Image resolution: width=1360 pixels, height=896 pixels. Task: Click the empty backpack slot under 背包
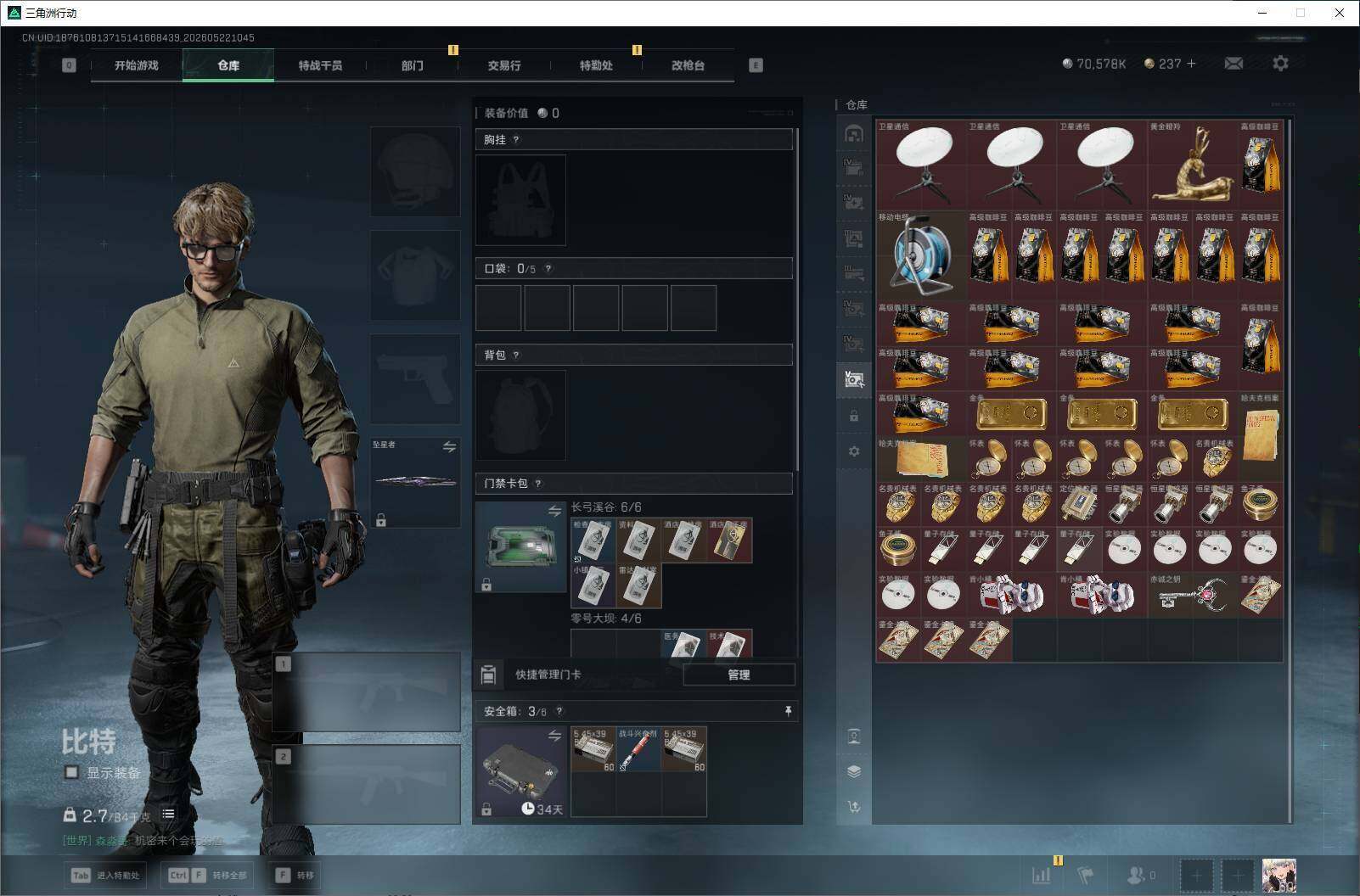point(520,415)
